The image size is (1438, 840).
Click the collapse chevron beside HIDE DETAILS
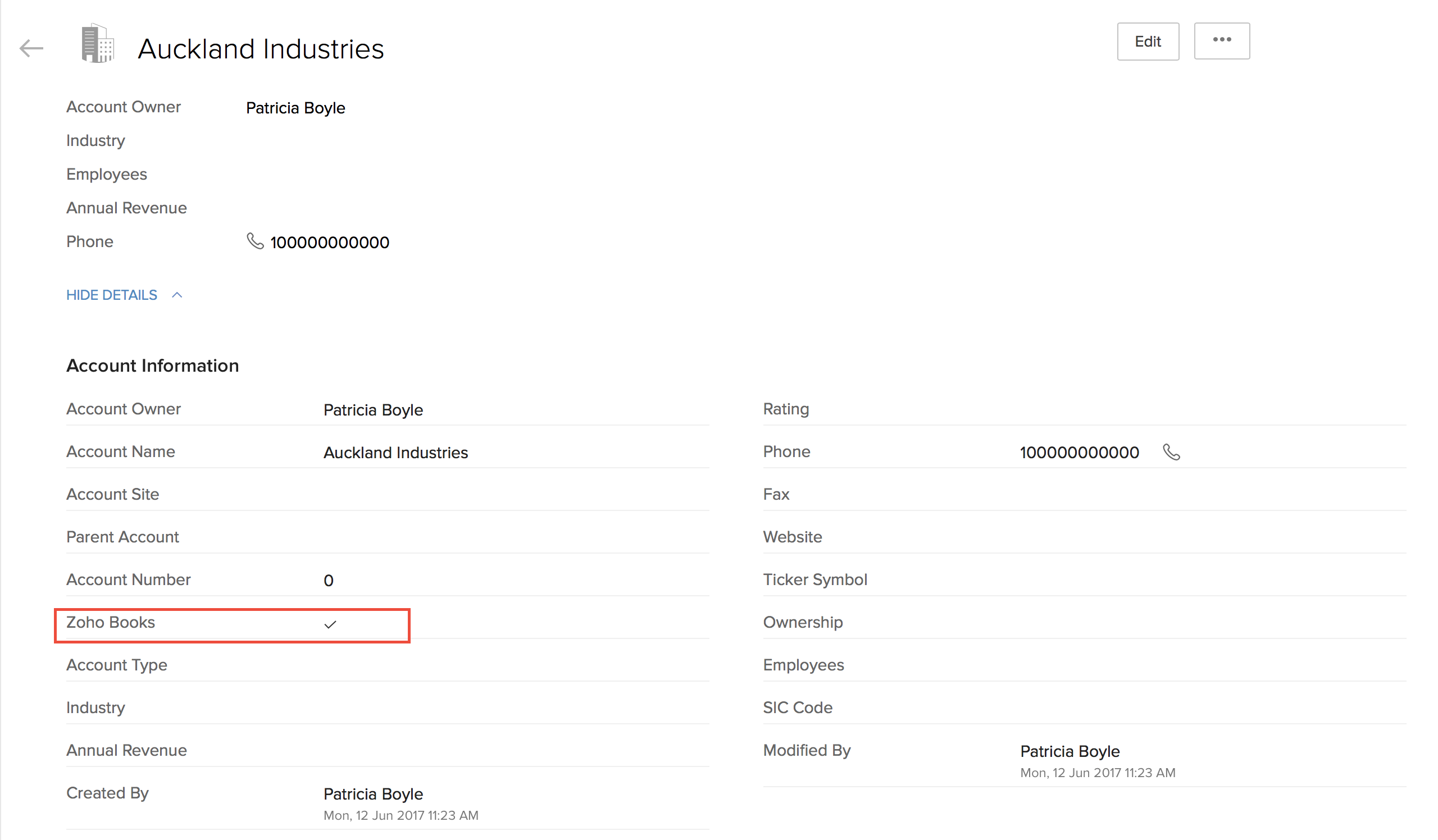click(x=176, y=295)
